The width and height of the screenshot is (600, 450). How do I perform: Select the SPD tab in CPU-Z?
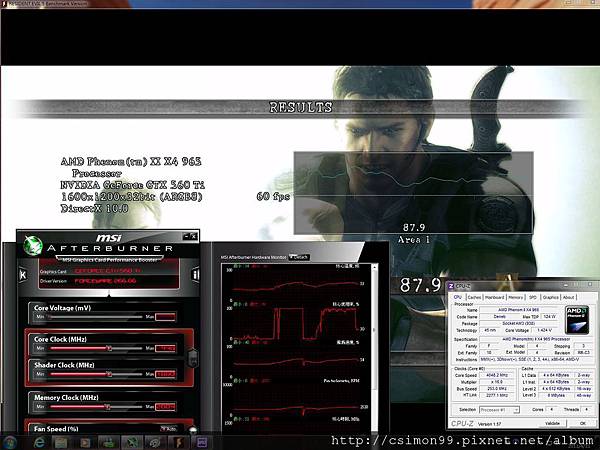point(533,297)
